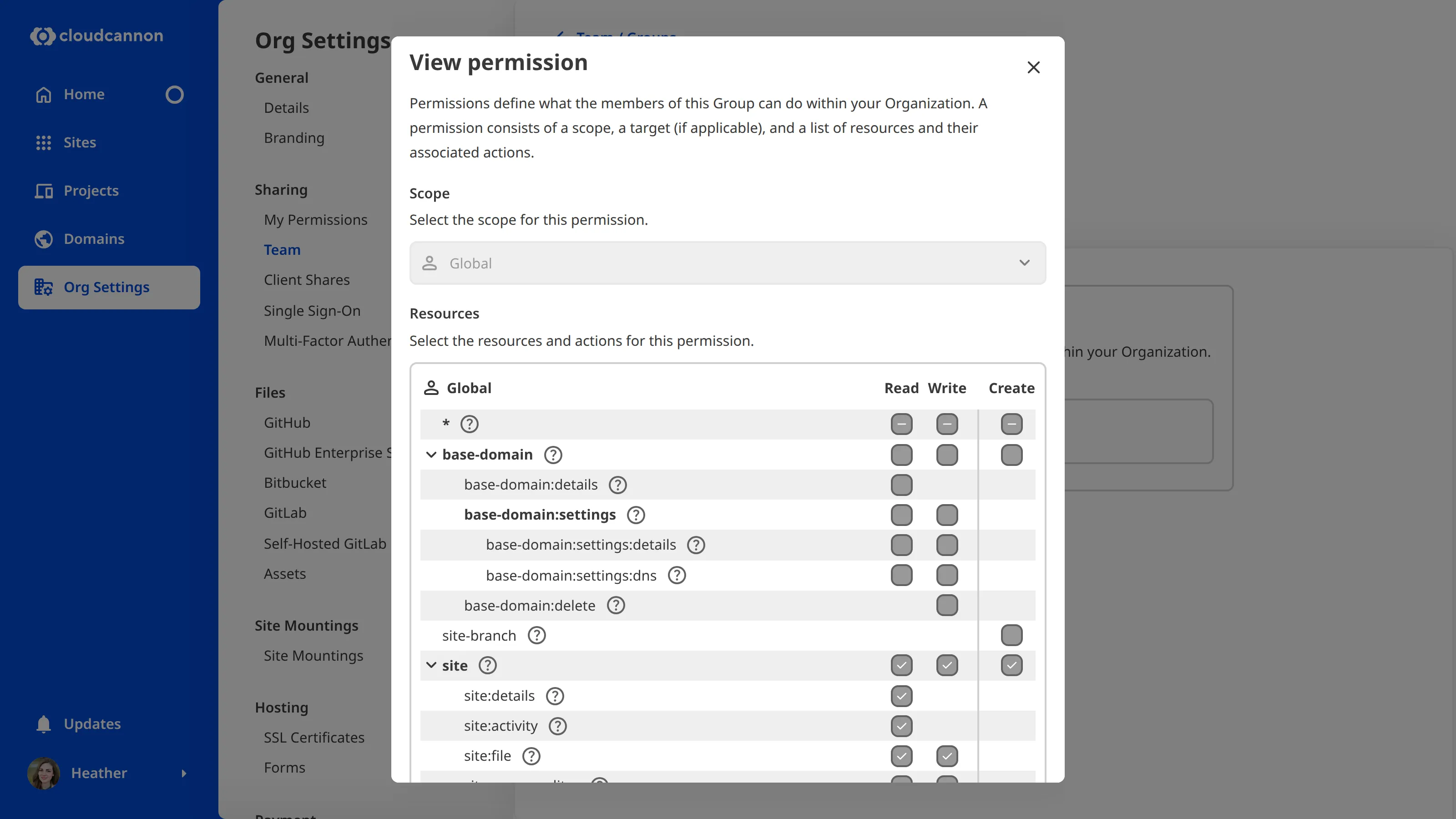Switch to the Team settings section
This screenshot has height=819, width=1456.
point(282,249)
